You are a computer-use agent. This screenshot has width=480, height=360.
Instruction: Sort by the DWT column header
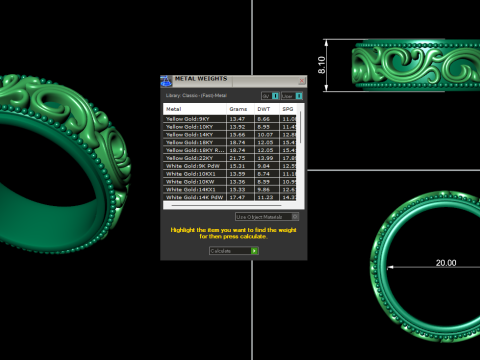(x=267, y=109)
